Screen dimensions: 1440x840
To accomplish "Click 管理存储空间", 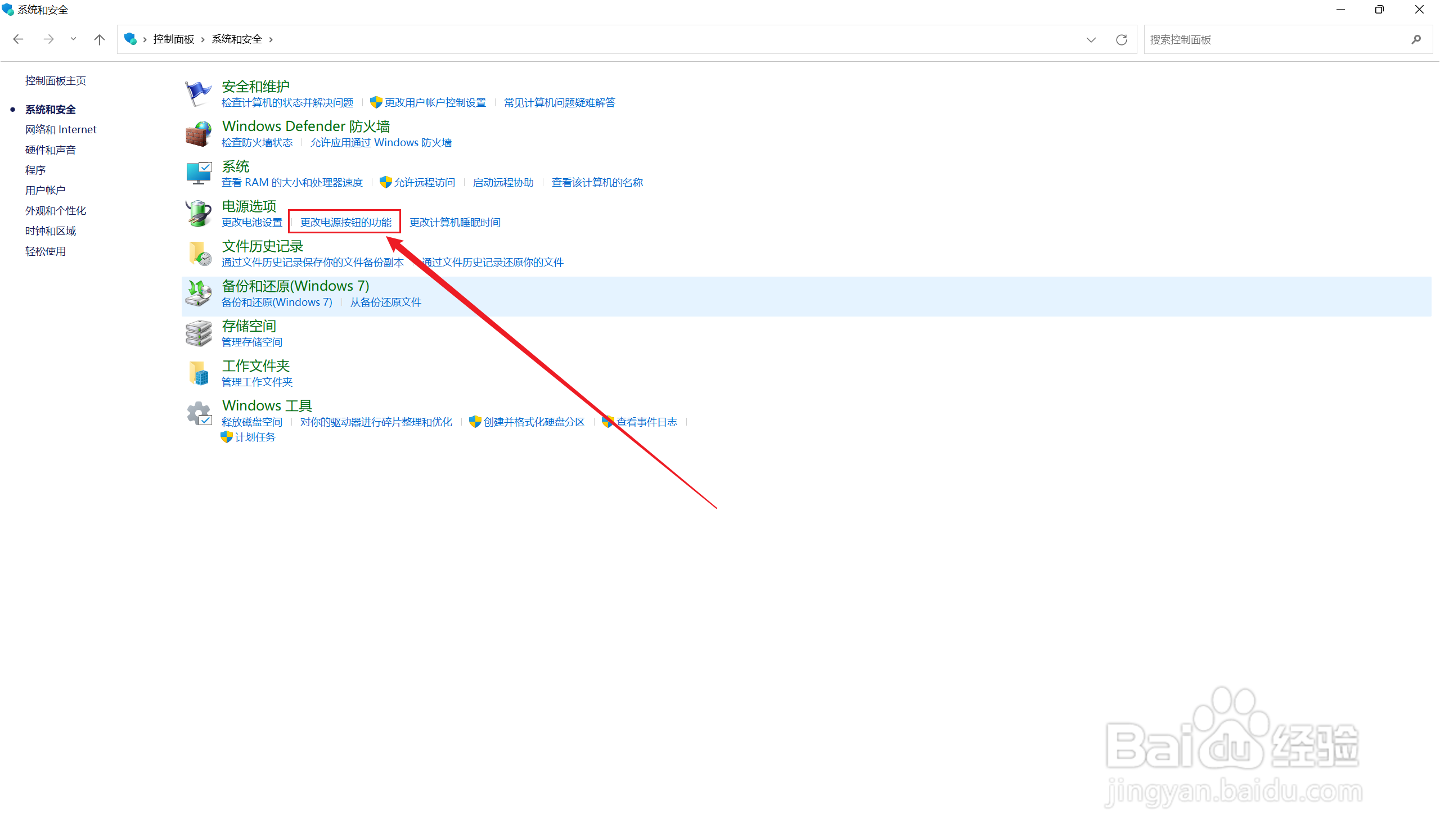I will pos(252,342).
